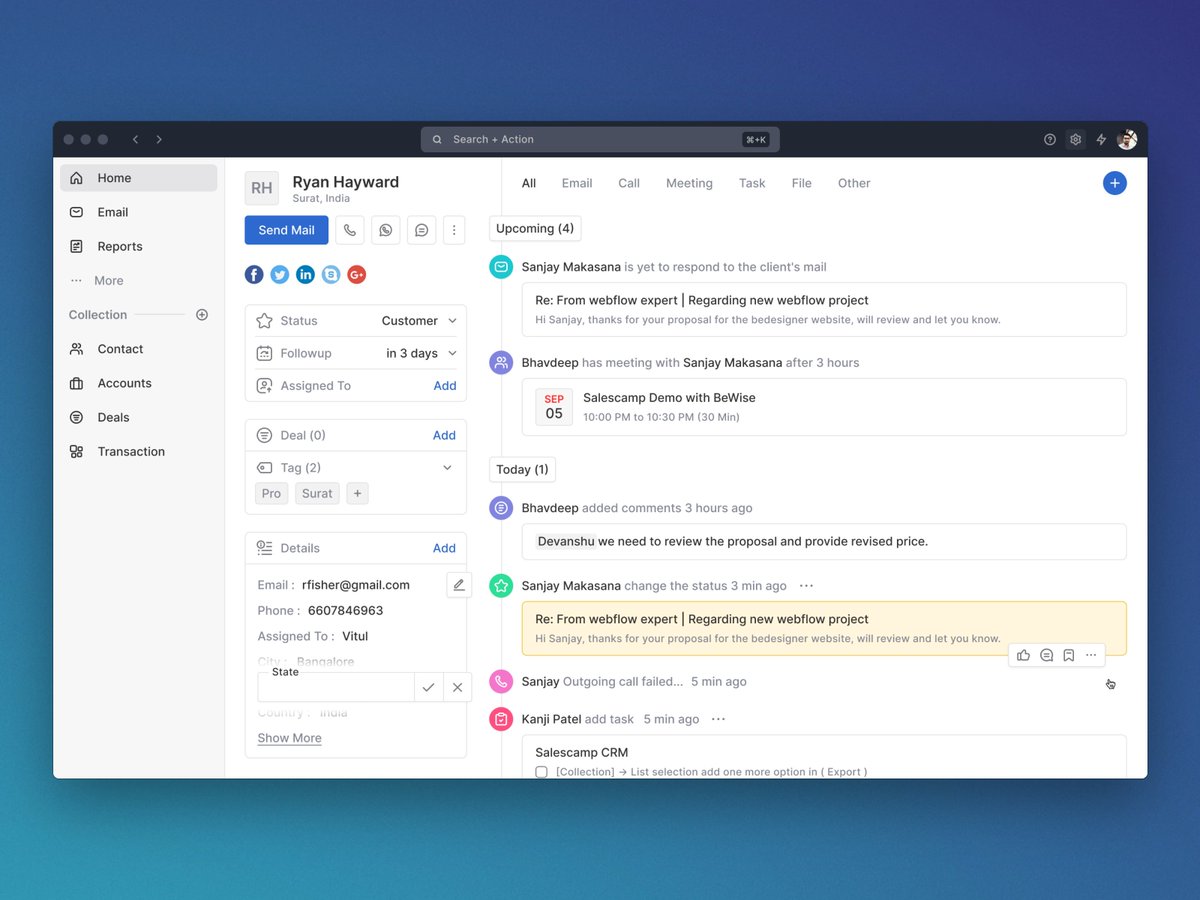Like the highlighted email with thumbs-up
Viewport: 1200px width, 900px height.
click(x=1023, y=655)
